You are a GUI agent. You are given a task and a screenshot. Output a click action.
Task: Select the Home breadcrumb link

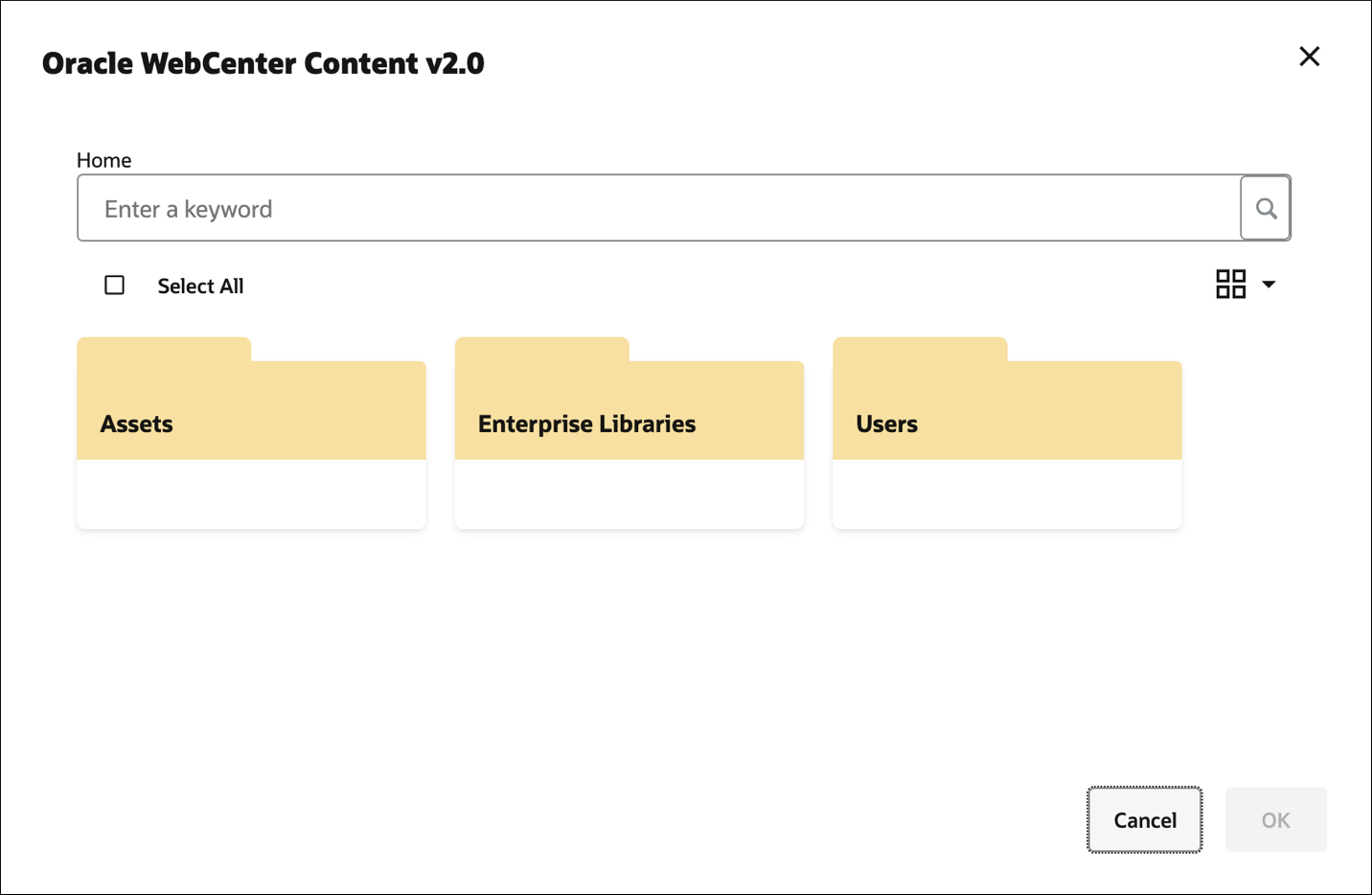103,160
